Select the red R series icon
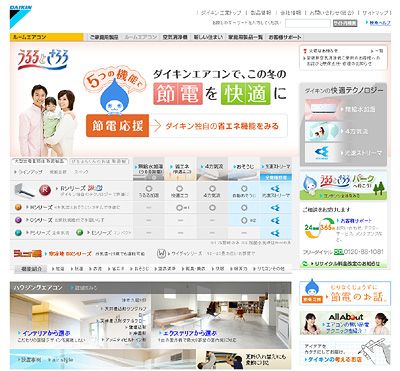 click(45, 190)
